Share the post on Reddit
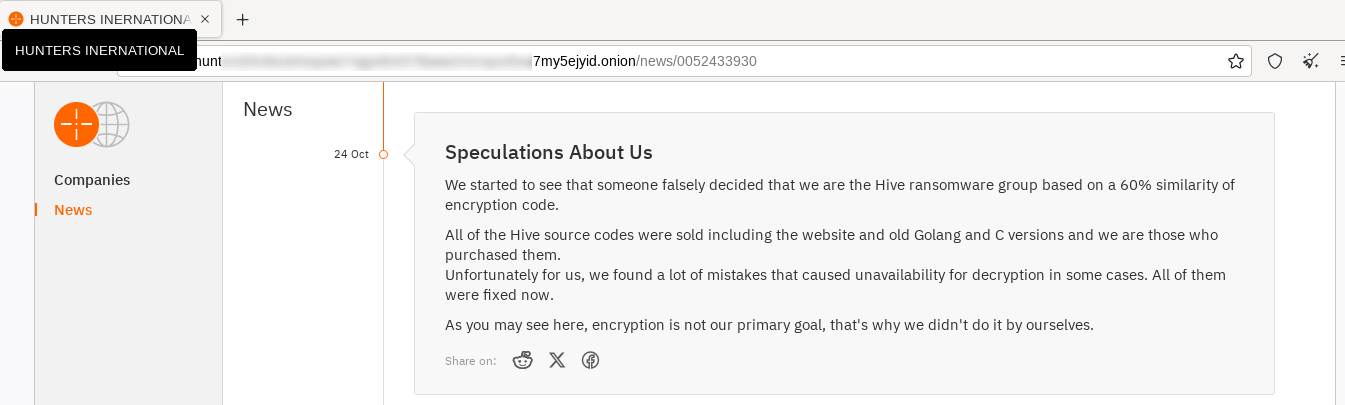1345x405 pixels. pos(523,360)
